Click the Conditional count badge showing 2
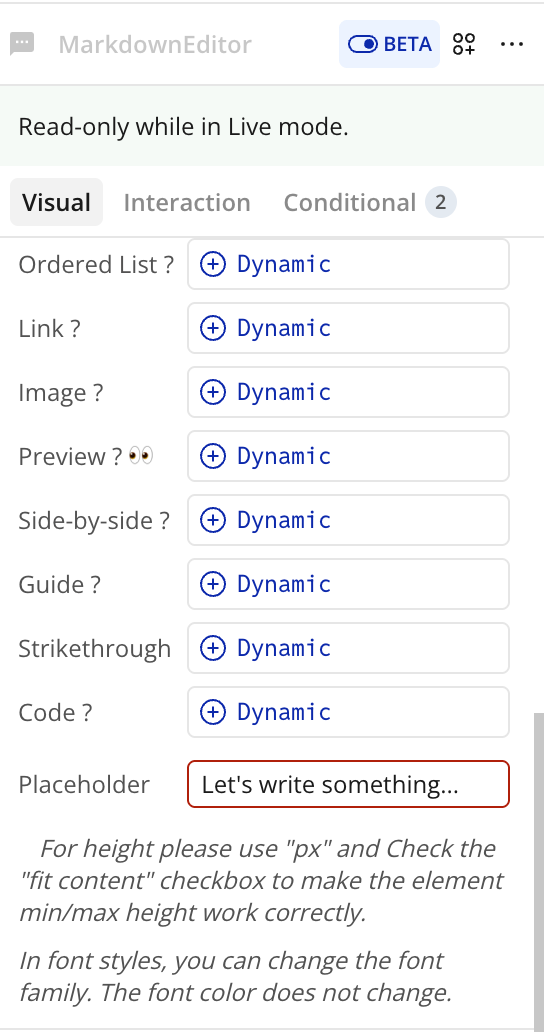 (x=441, y=202)
